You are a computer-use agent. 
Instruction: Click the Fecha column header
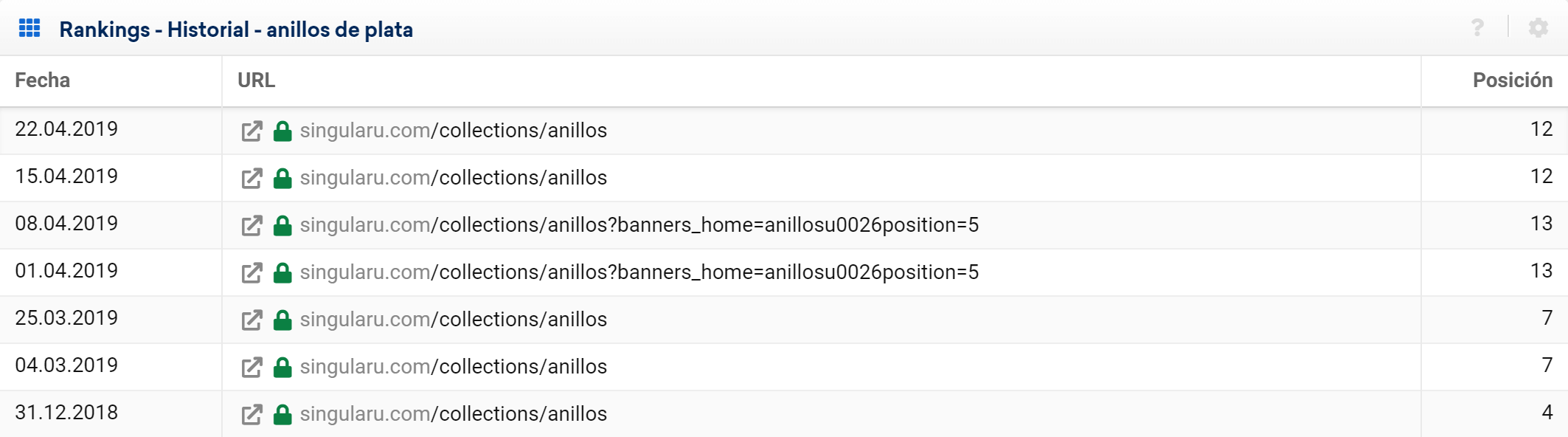tap(43, 80)
